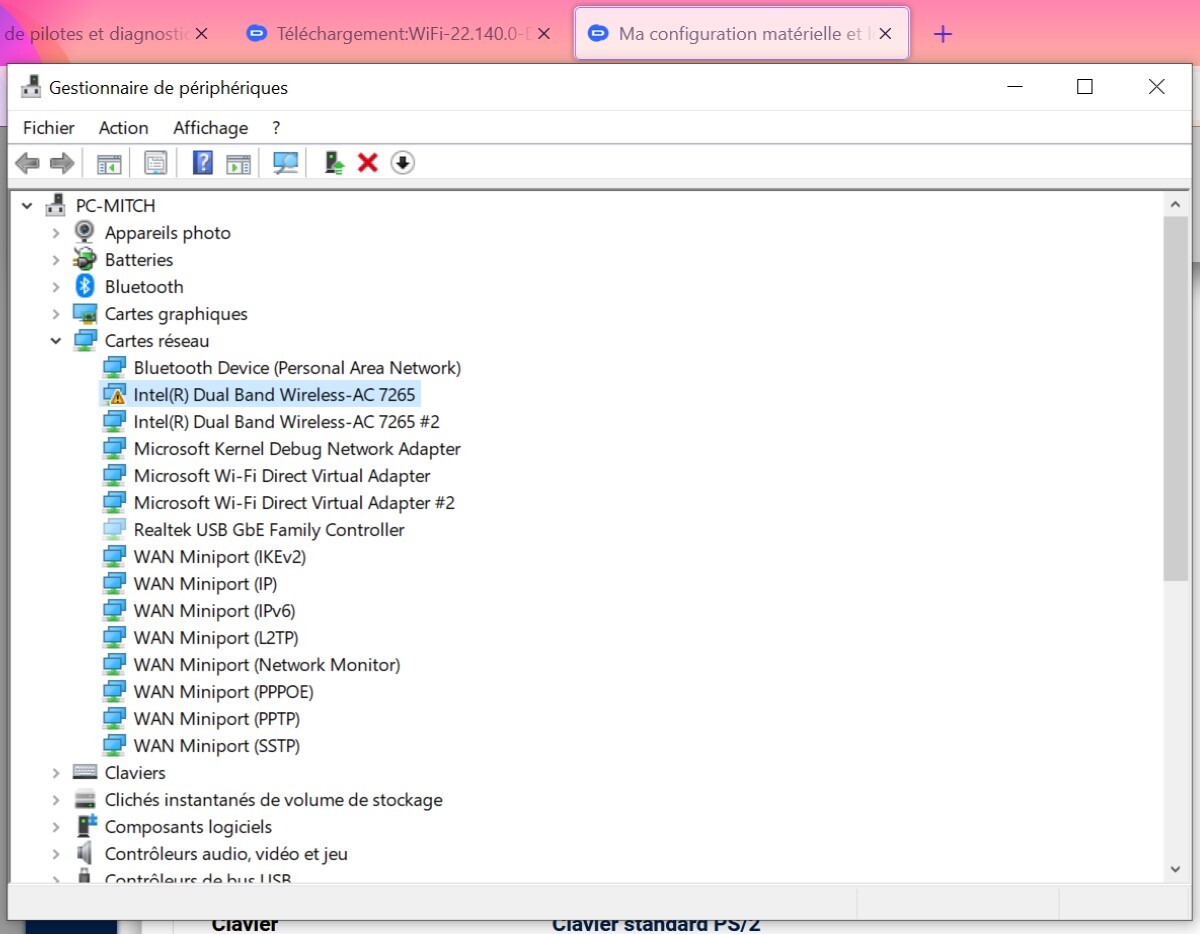Switch to Ma configuration matérielle browser tab

pyautogui.click(x=742, y=33)
